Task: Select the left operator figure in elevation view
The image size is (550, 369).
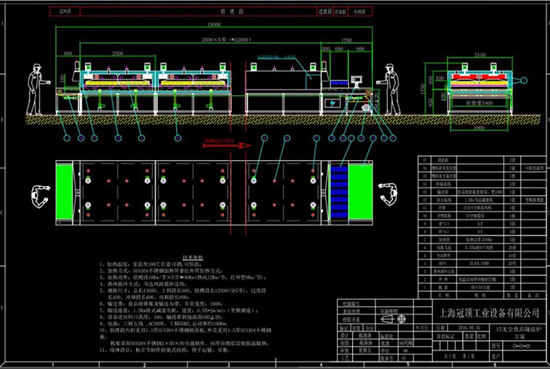Action: pyautogui.click(x=37, y=89)
